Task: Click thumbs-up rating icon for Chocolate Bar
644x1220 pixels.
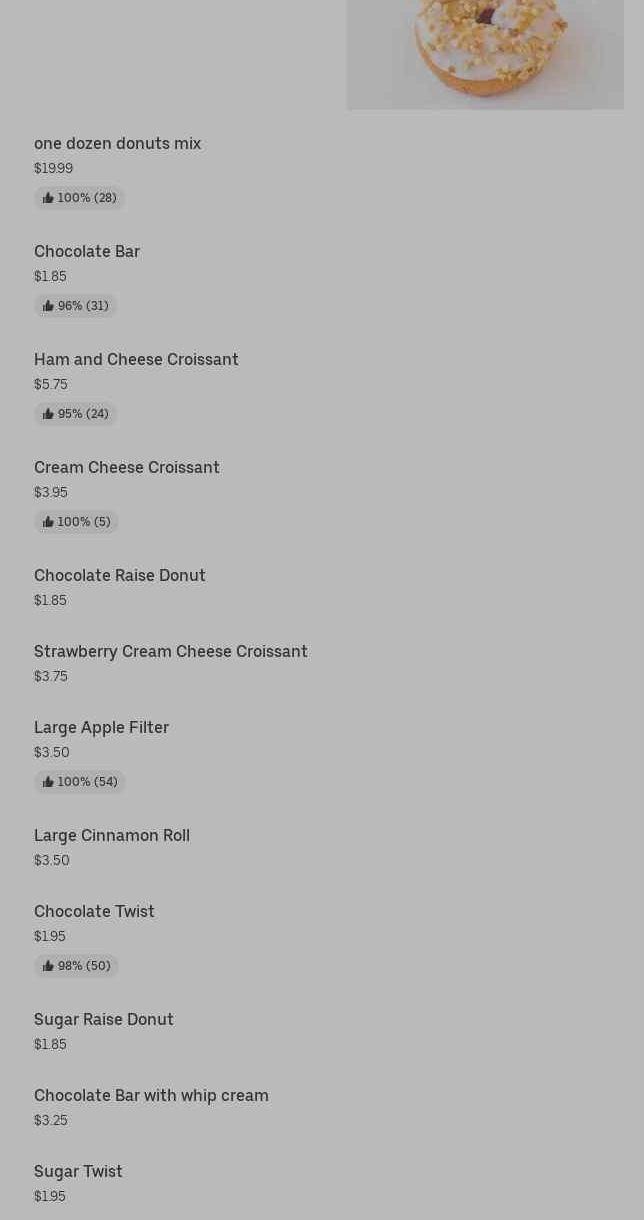Action: coord(48,306)
